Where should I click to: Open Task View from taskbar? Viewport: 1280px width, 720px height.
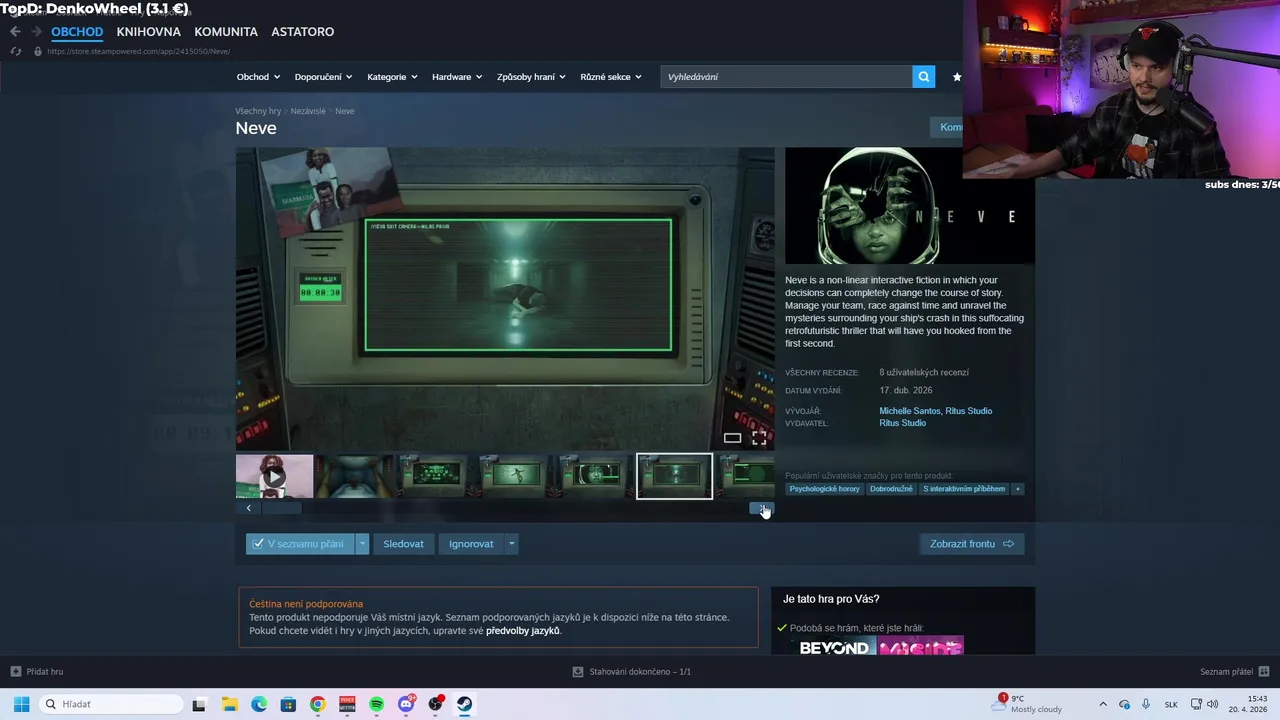coord(199,704)
